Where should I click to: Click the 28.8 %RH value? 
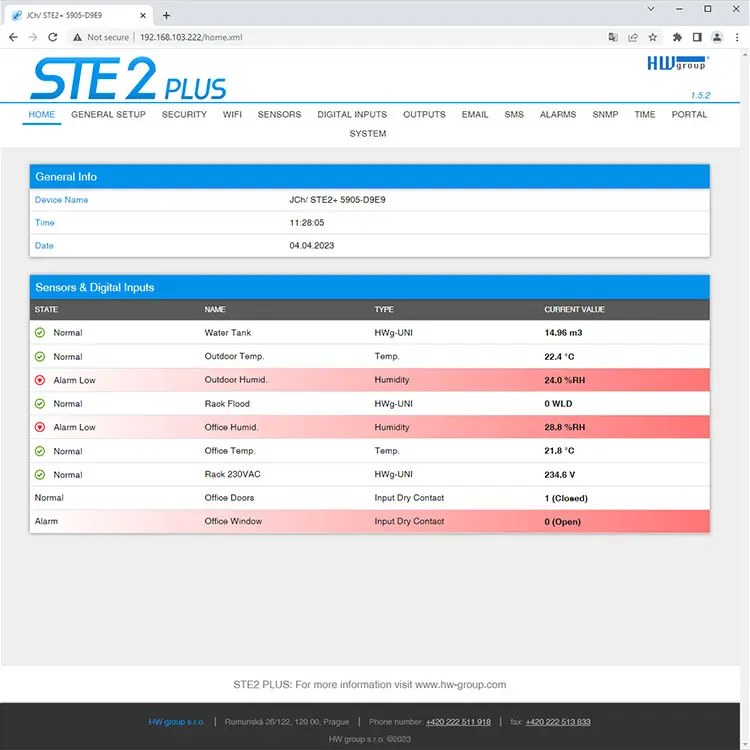[564, 427]
